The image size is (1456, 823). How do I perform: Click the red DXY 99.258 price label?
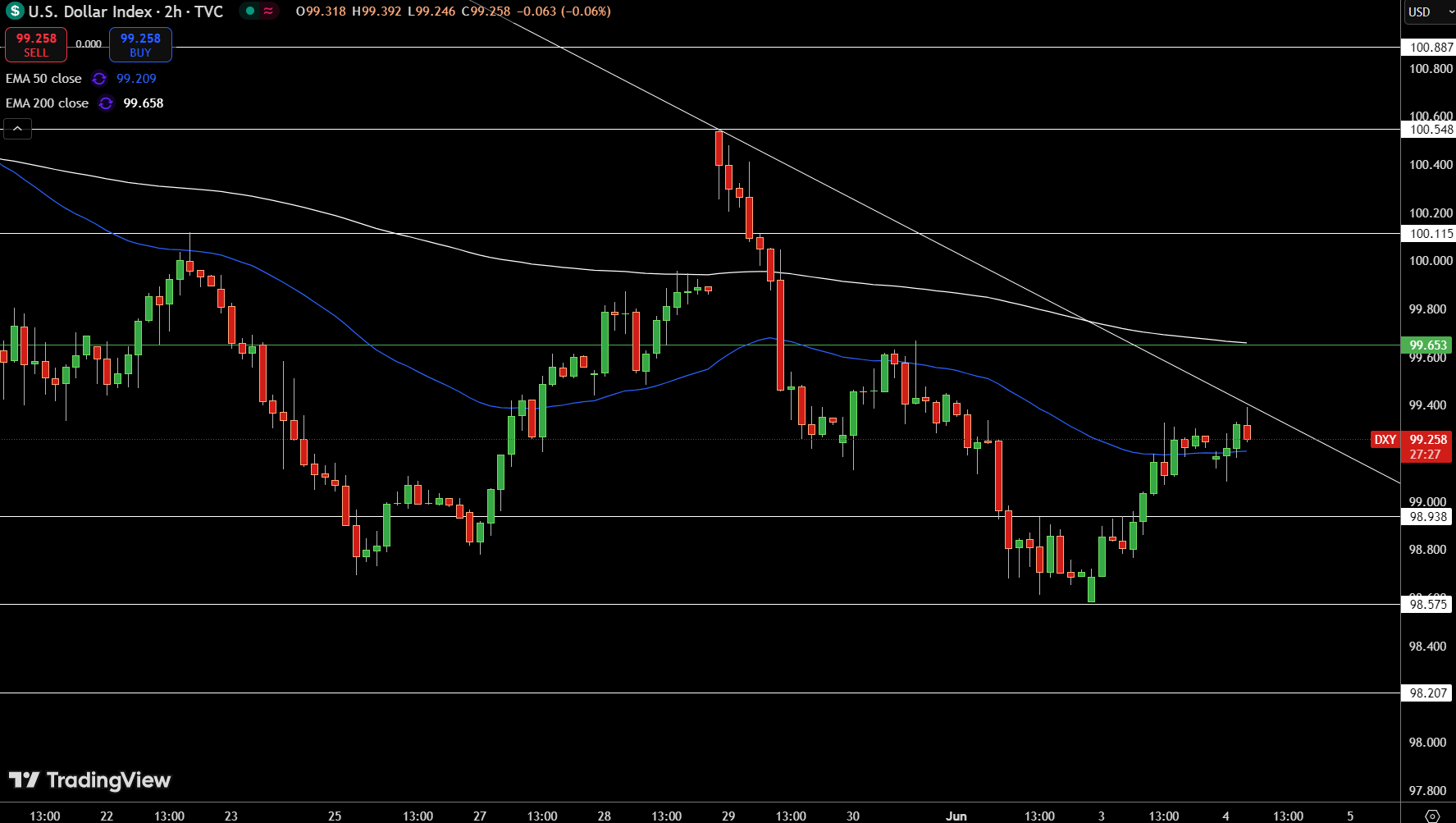pos(1427,446)
